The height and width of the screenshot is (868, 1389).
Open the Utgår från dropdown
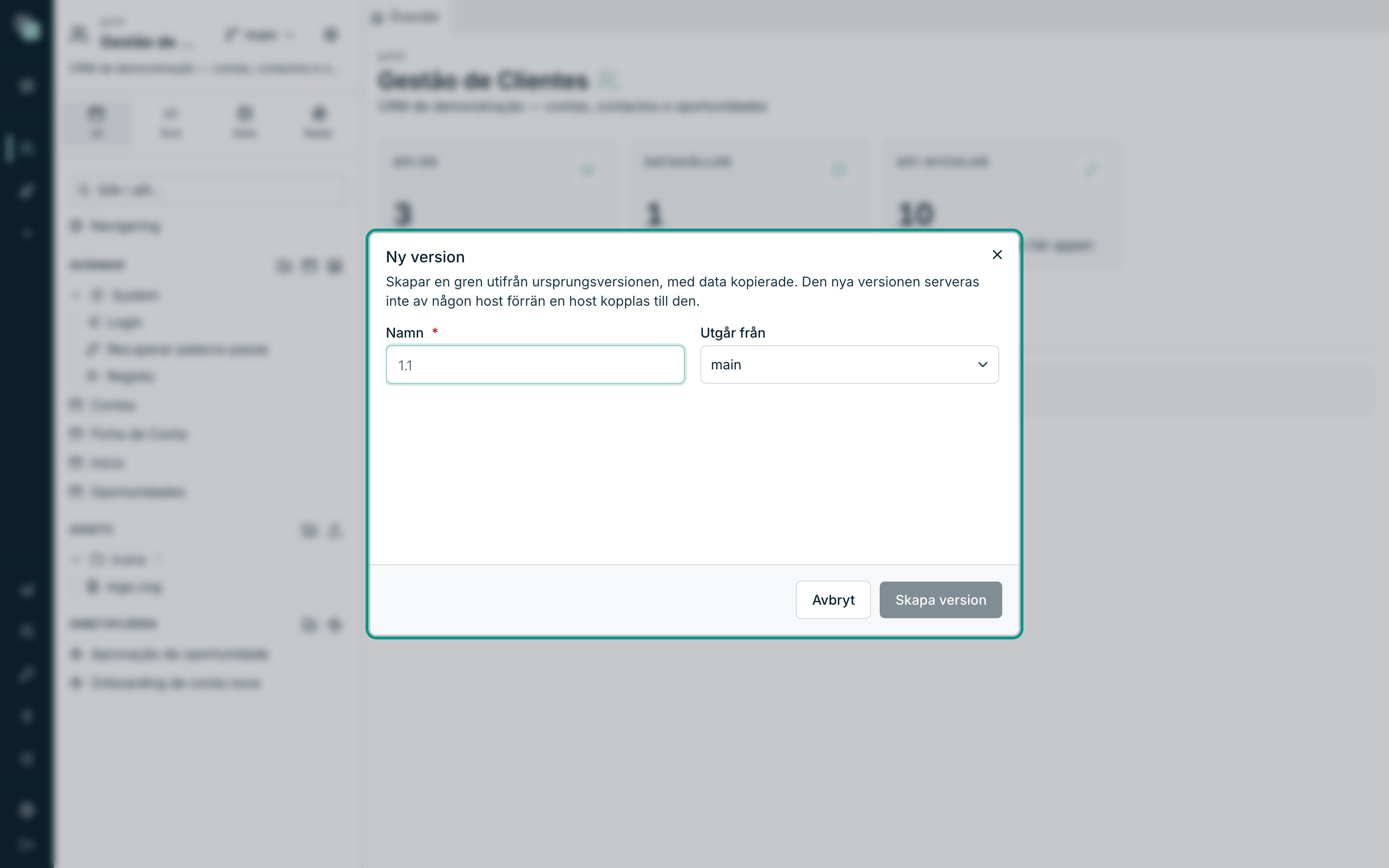click(x=849, y=365)
